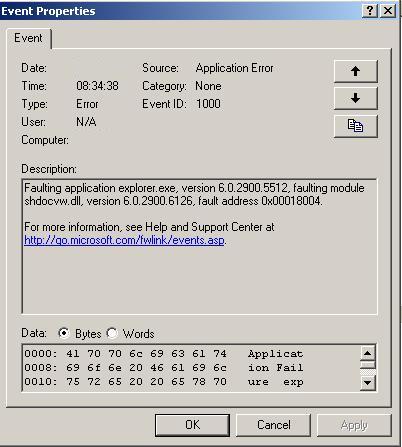This screenshot has height=447, width=402.
Task: Open the go.microsoft.com events.asp link
Action: 124,240
